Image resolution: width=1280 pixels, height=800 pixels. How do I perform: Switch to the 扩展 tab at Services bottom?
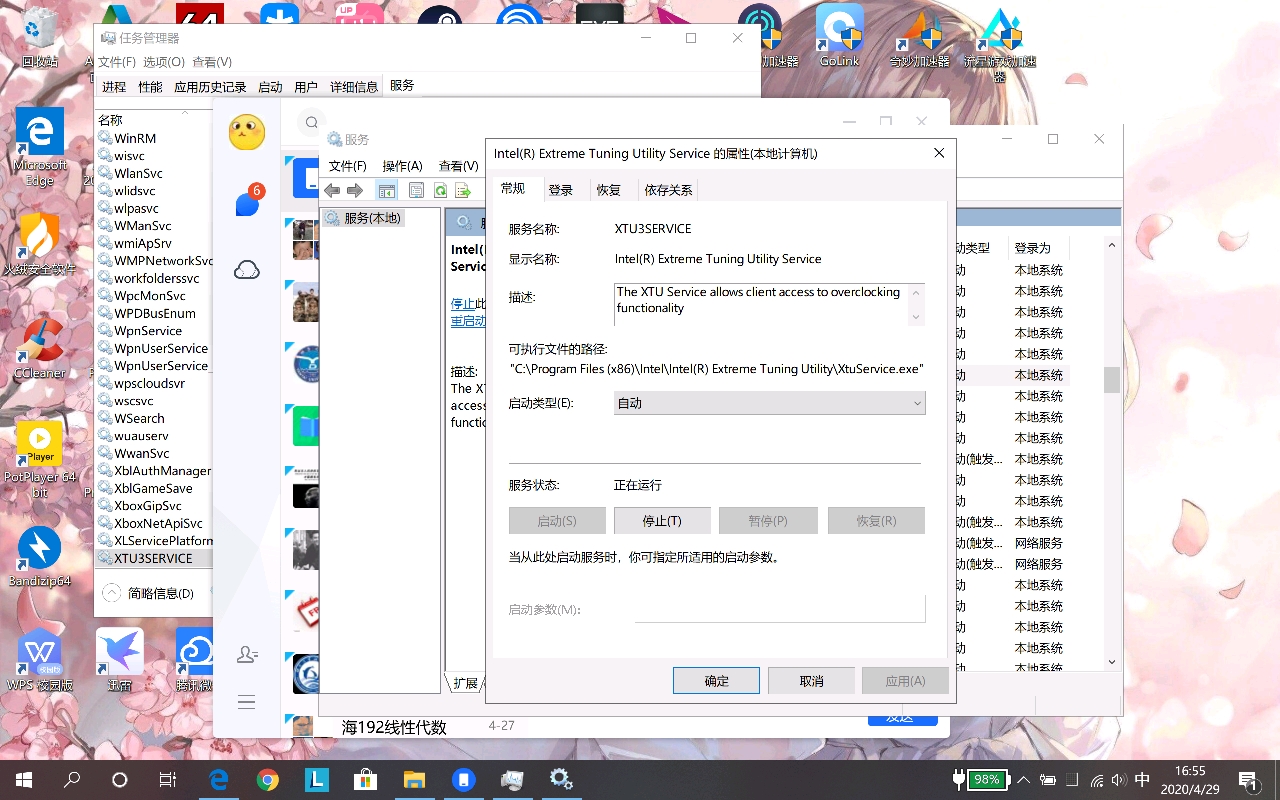point(465,684)
